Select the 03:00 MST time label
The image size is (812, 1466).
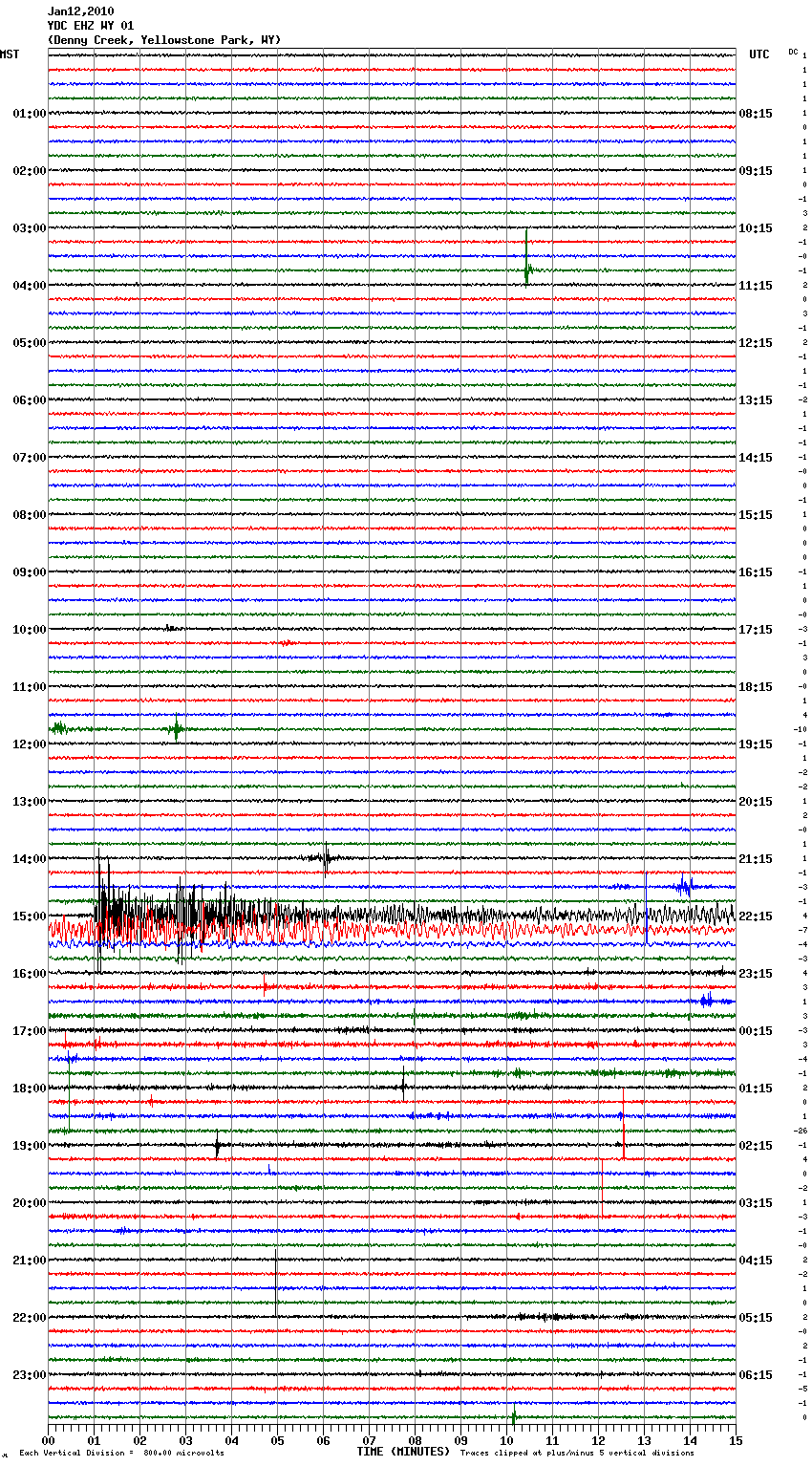(29, 228)
